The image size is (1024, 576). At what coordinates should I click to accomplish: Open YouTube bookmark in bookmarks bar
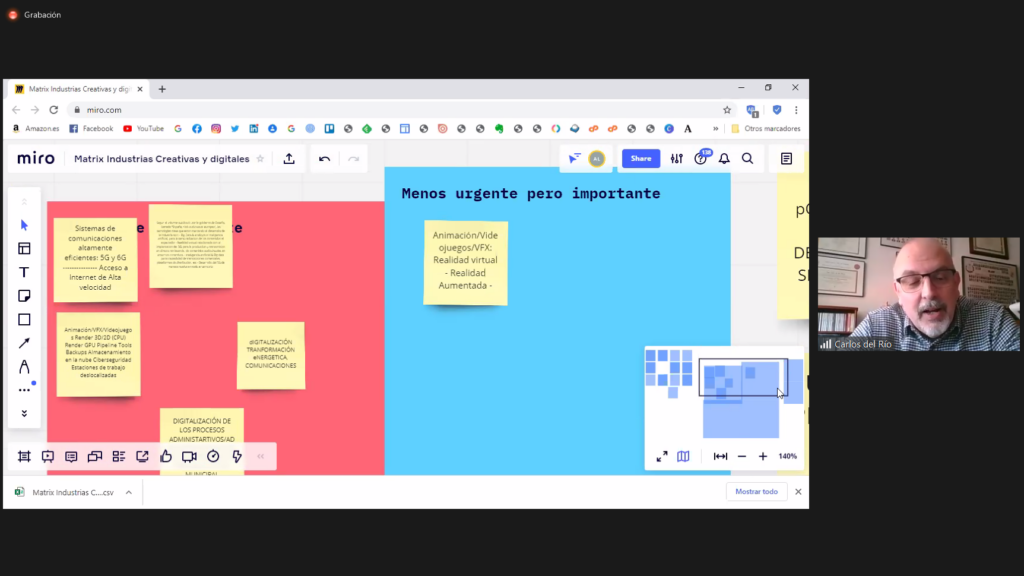pyautogui.click(x=143, y=128)
